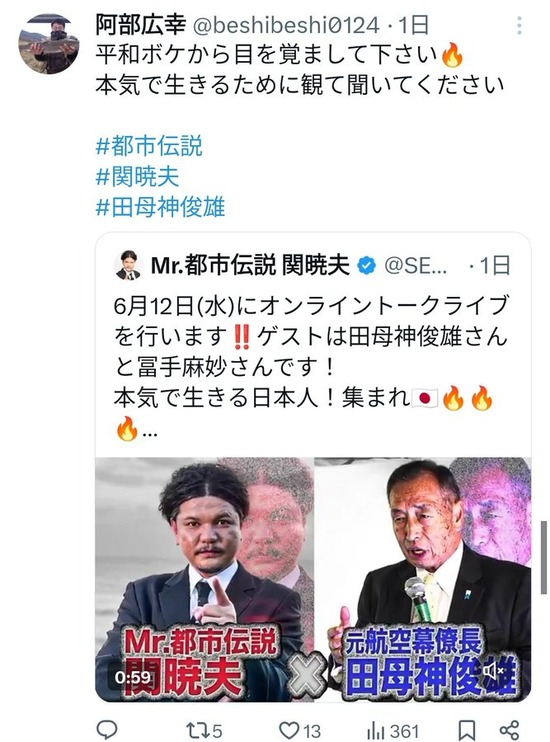View analytics bar chart icon showing 361
Viewport: 550px width, 742px height.
[x=392, y=730]
